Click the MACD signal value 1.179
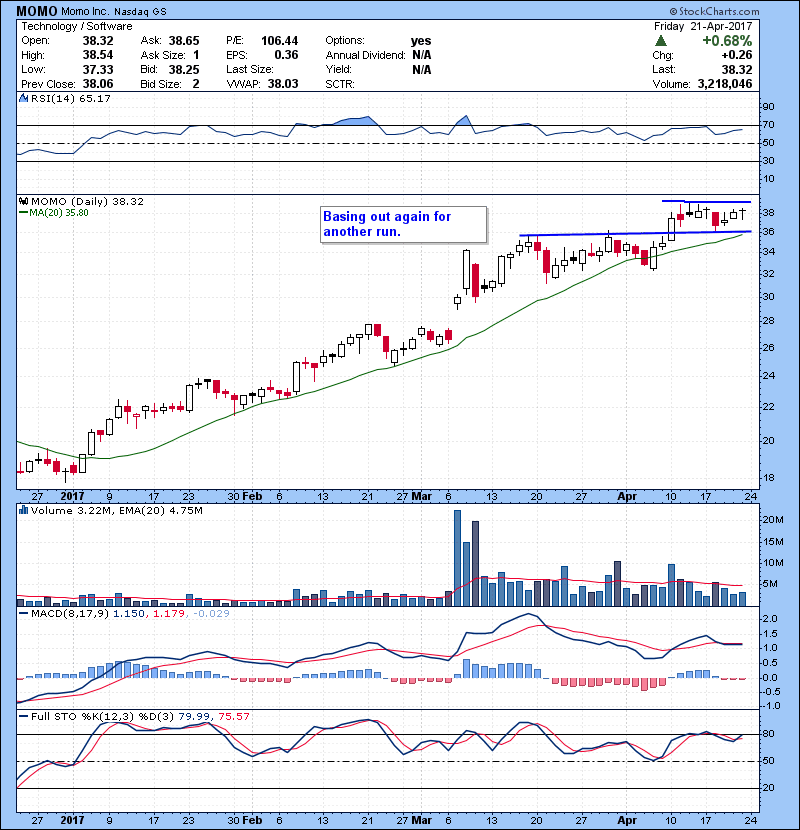Screen dimensions: 800x830 (x=169, y=614)
